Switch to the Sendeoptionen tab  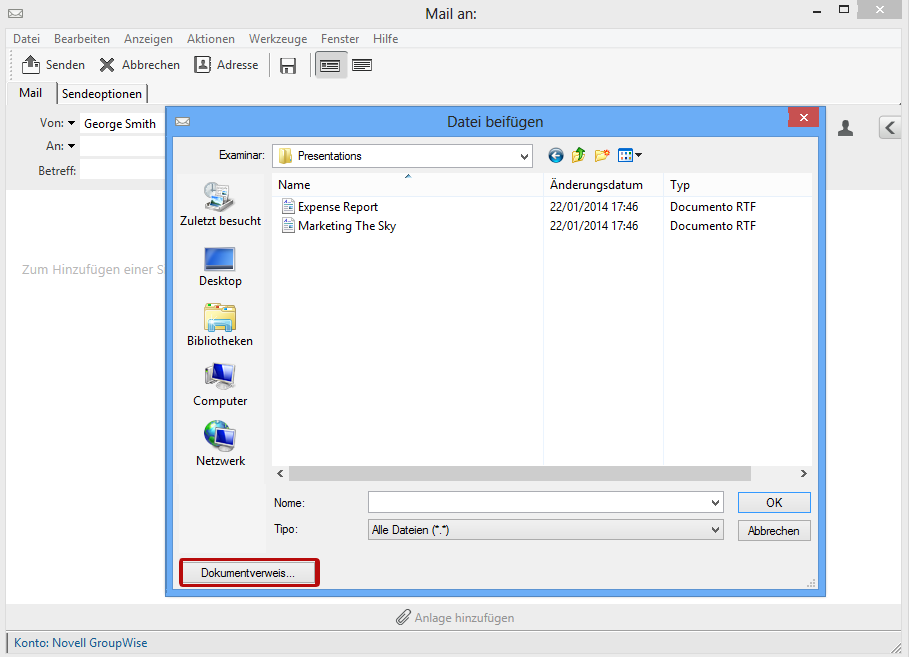click(x=102, y=93)
